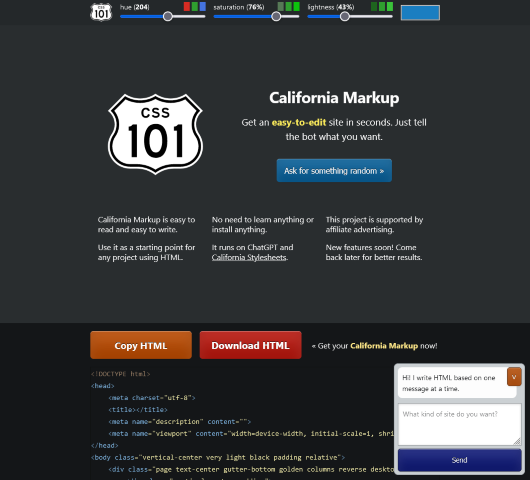Click the small CSS 101 logo in header

pyautogui.click(x=101, y=12)
